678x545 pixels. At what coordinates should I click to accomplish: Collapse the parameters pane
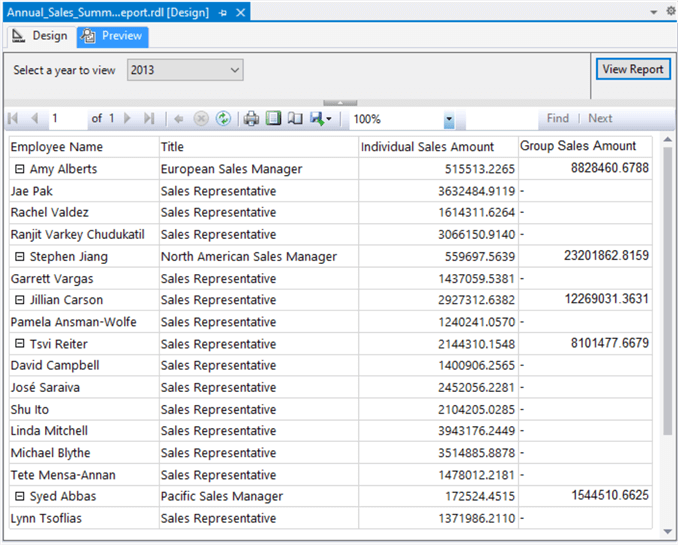click(x=340, y=103)
